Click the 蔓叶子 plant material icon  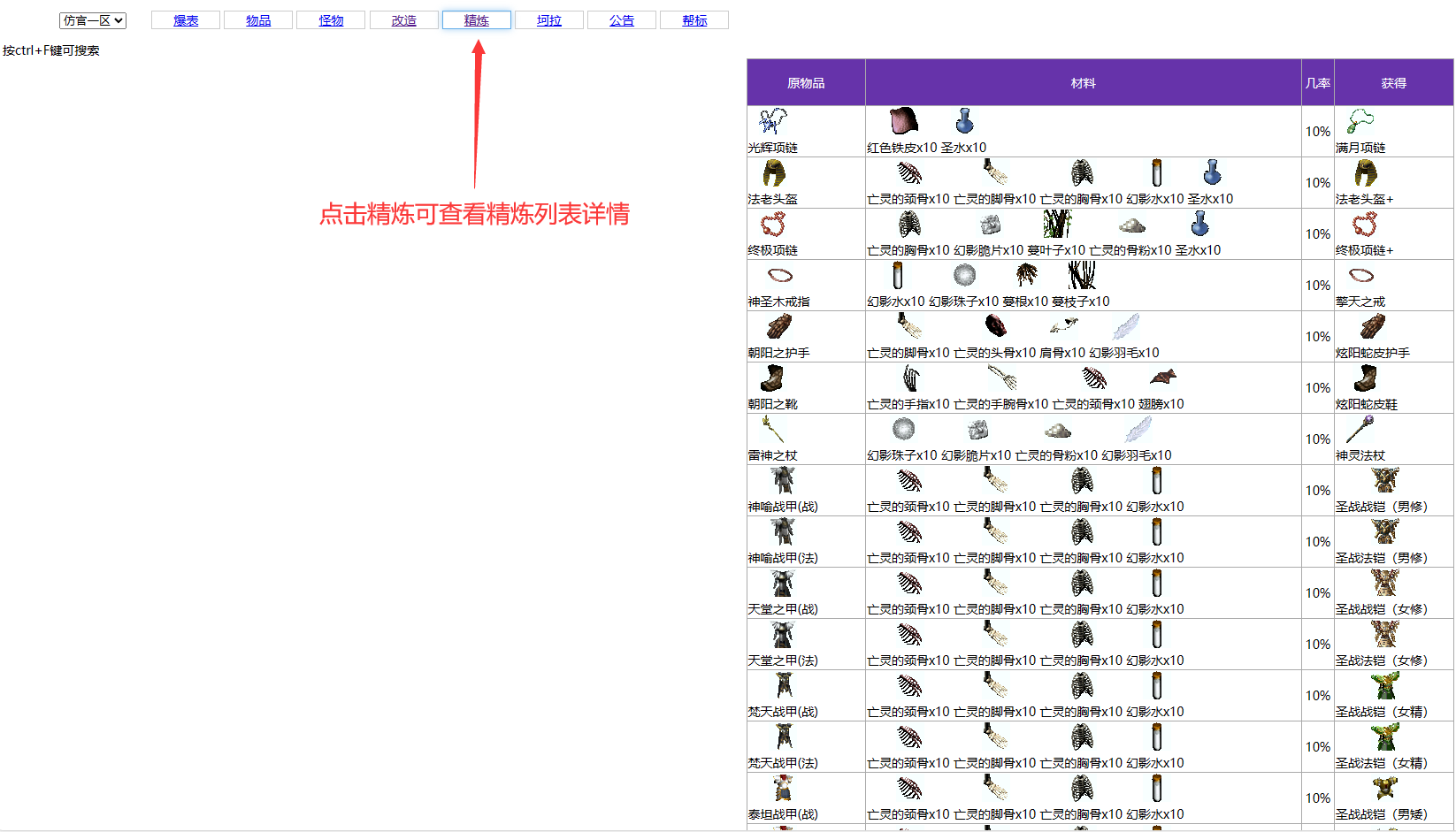pyautogui.click(x=1057, y=224)
